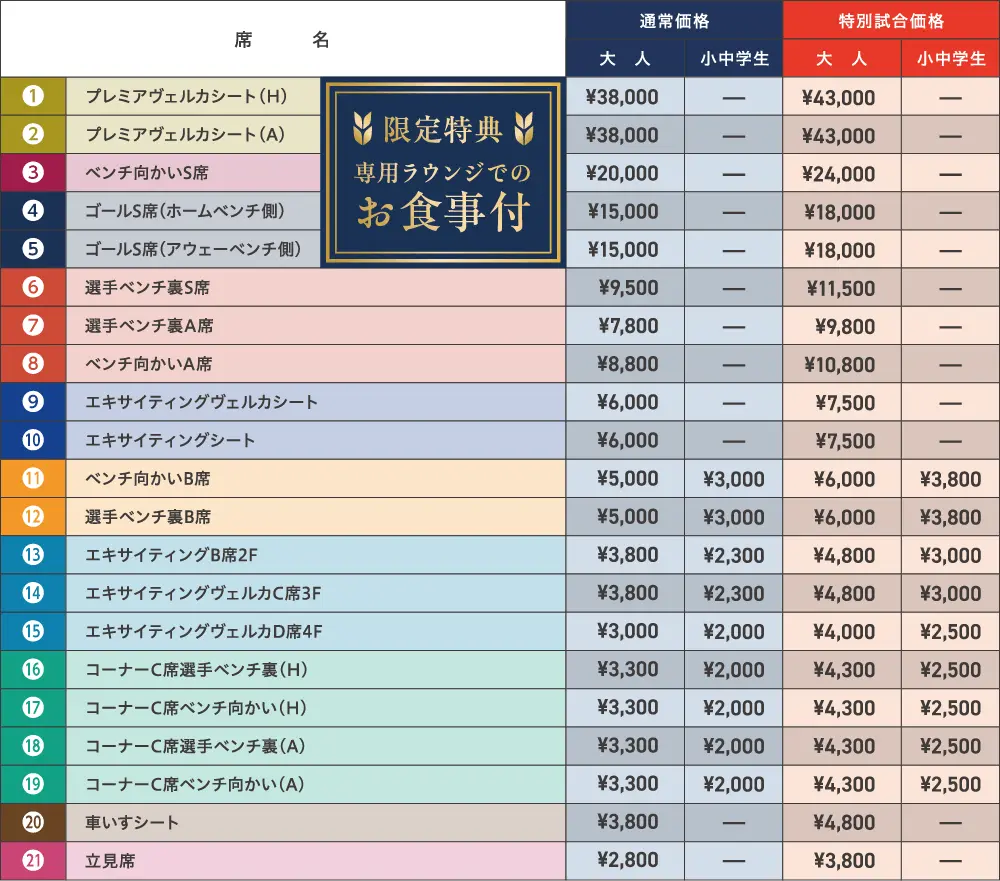Image resolution: width=1000 pixels, height=881 pixels.
Task: Select the 選手ベンチ裏A席 row label
Action: click(x=149, y=326)
